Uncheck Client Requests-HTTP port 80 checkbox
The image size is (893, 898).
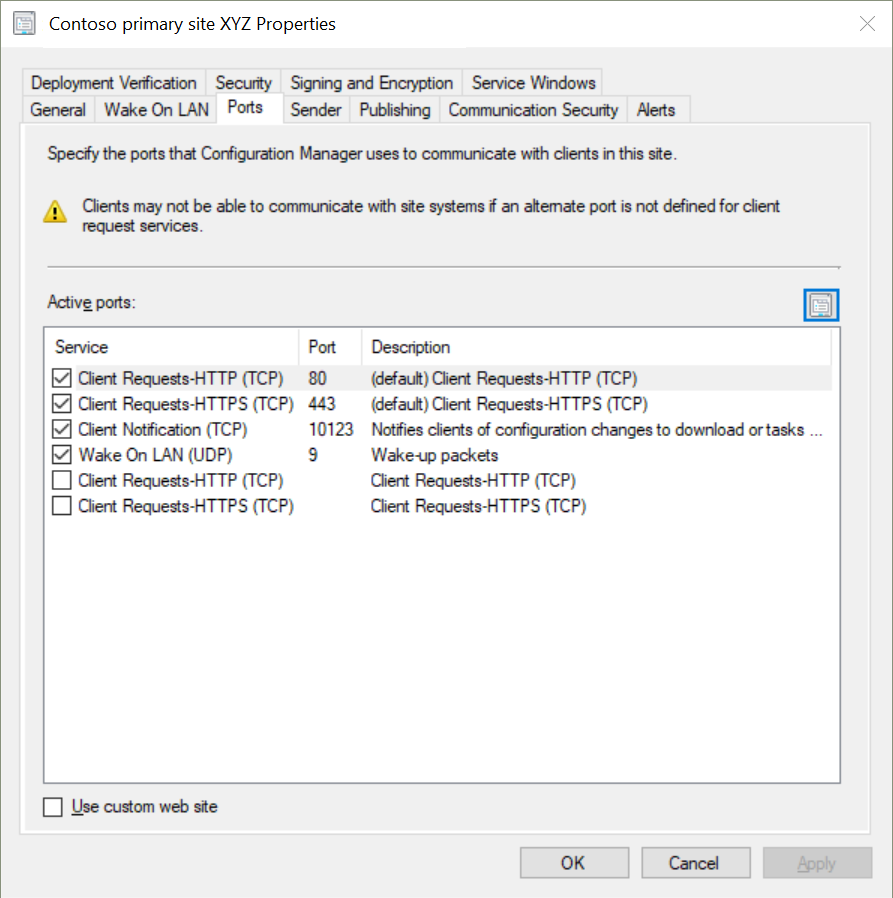coord(62,378)
